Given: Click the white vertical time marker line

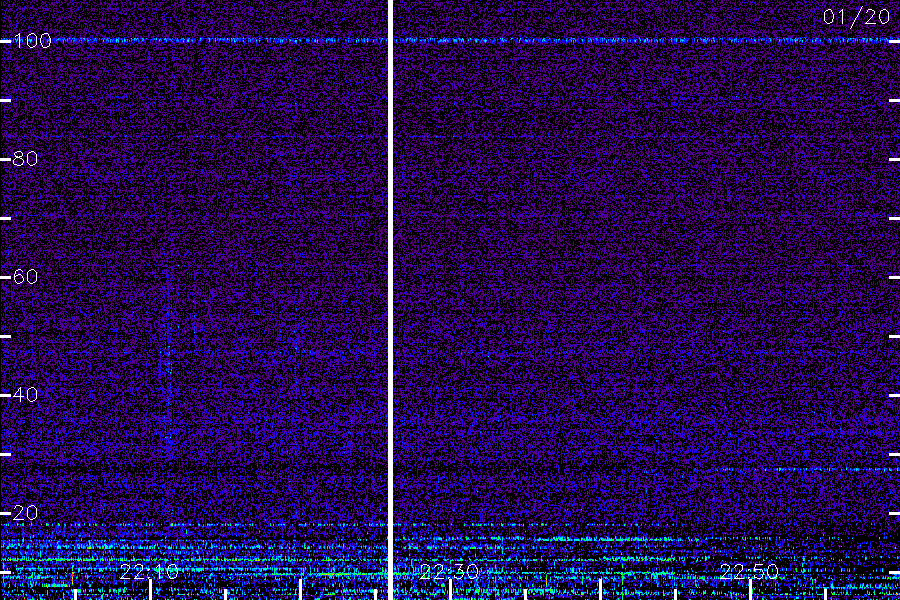Looking at the screenshot, I should coord(390,300).
